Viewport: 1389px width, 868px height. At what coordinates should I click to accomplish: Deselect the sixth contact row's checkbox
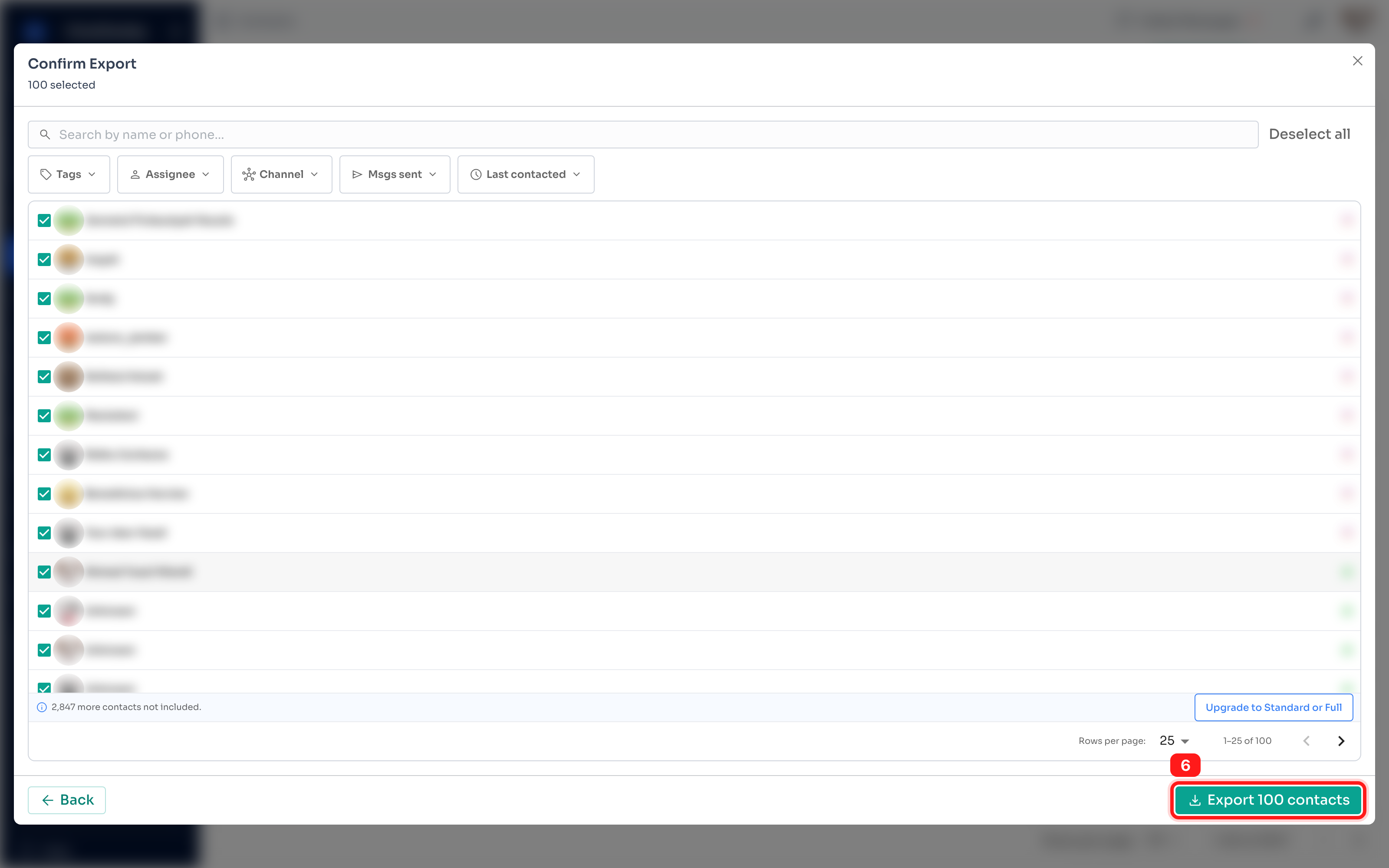pyautogui.click(x=44, y=416)
